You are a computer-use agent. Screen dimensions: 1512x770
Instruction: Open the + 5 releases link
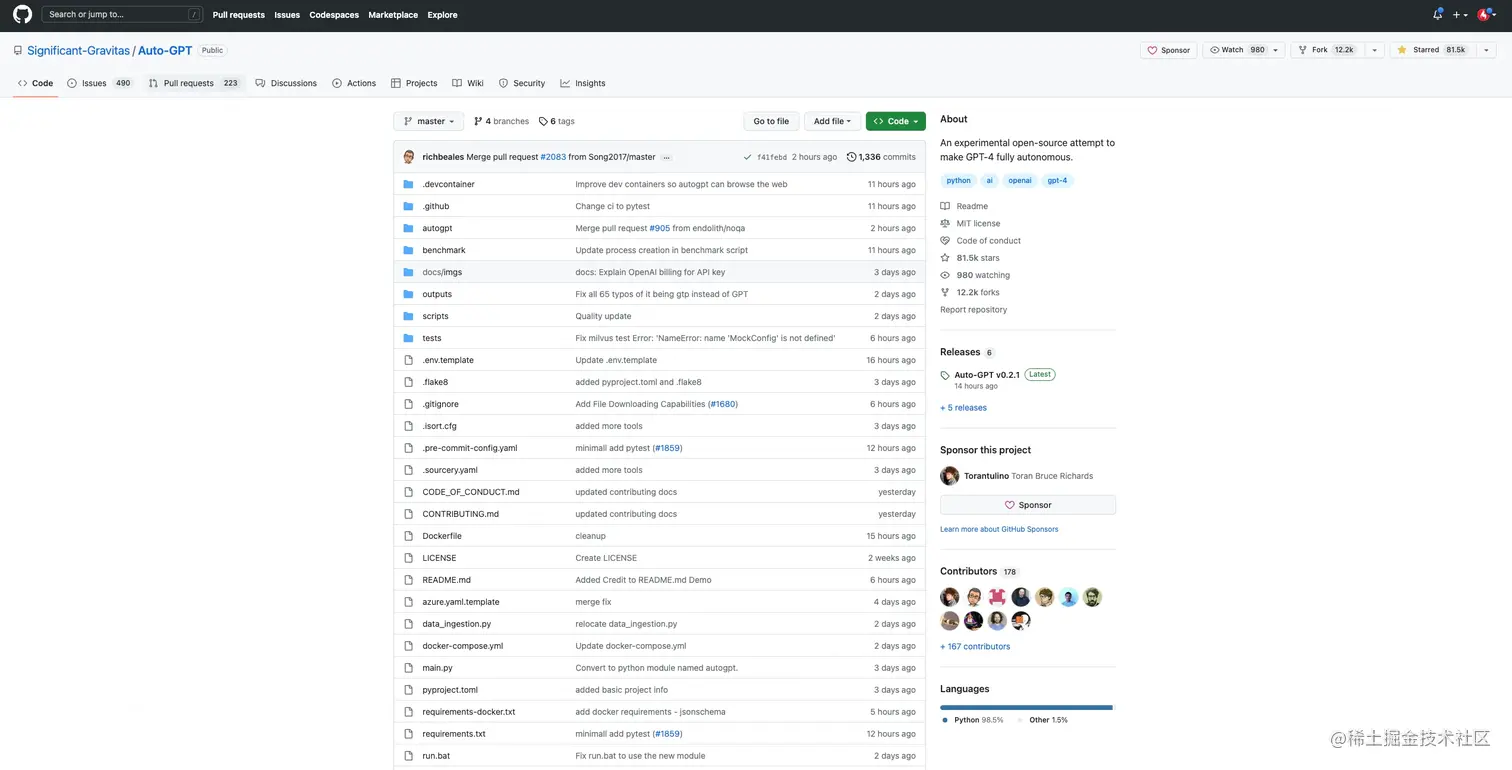pos(963,408)
